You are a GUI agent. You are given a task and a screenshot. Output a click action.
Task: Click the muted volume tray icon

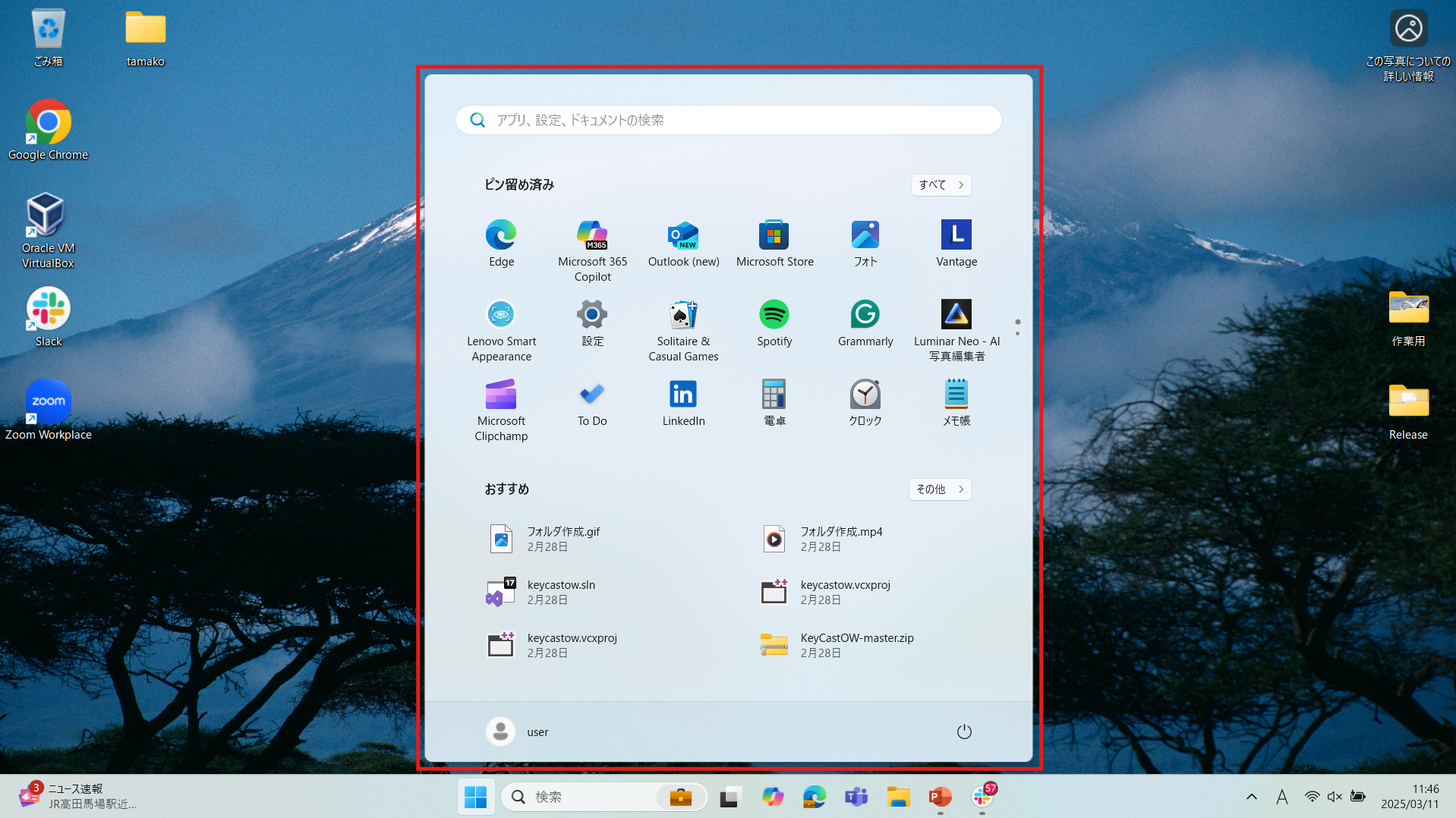click(x=1335, y=797)
